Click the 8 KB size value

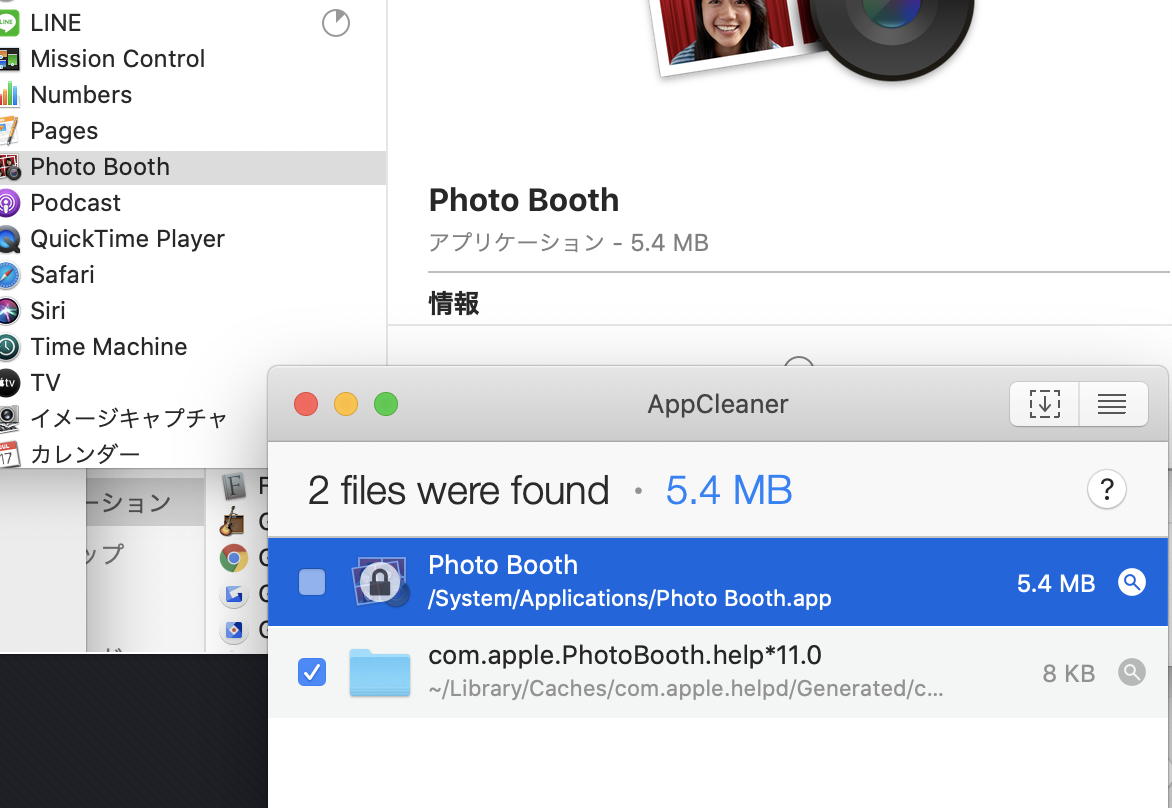tap(1069, 673)
